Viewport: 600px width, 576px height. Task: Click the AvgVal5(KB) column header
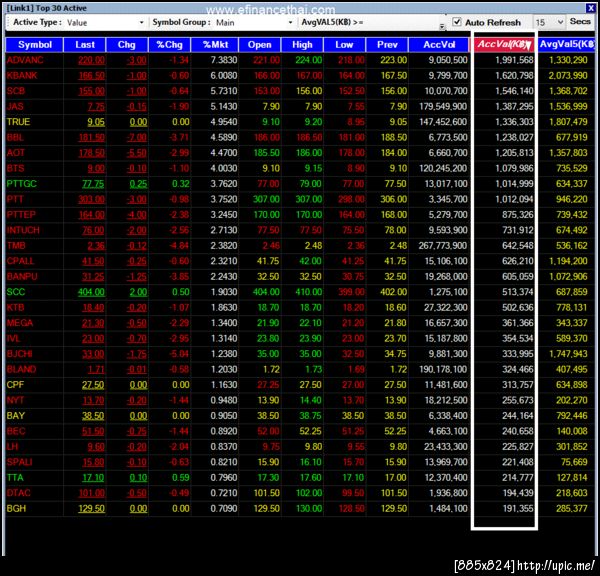(567, 45)
